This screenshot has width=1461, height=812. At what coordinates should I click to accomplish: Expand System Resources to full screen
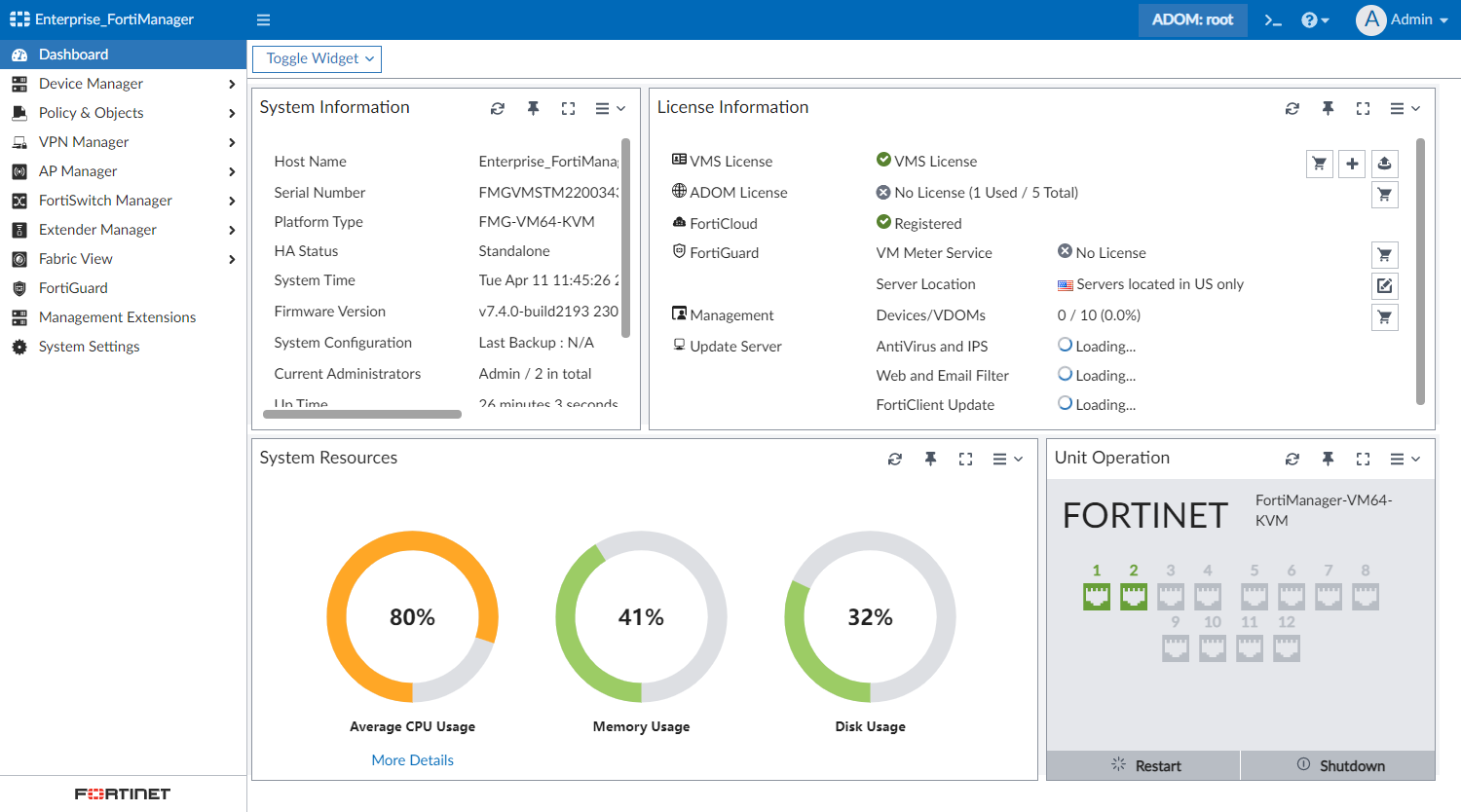pos(965,458)
